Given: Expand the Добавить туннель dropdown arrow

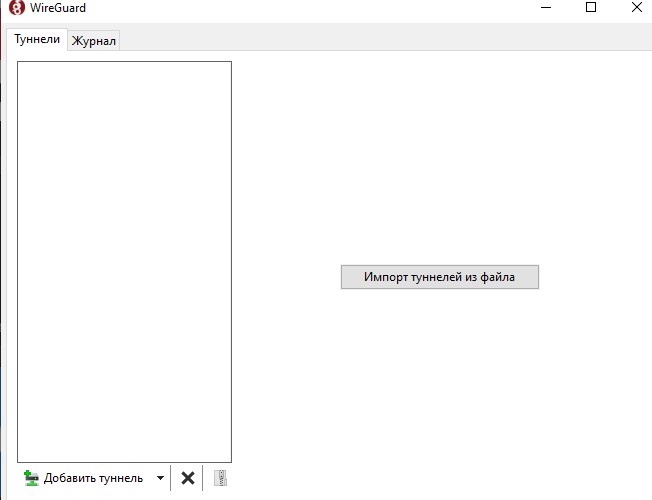Looking at the screenshot, I should [x=160, y=478].
